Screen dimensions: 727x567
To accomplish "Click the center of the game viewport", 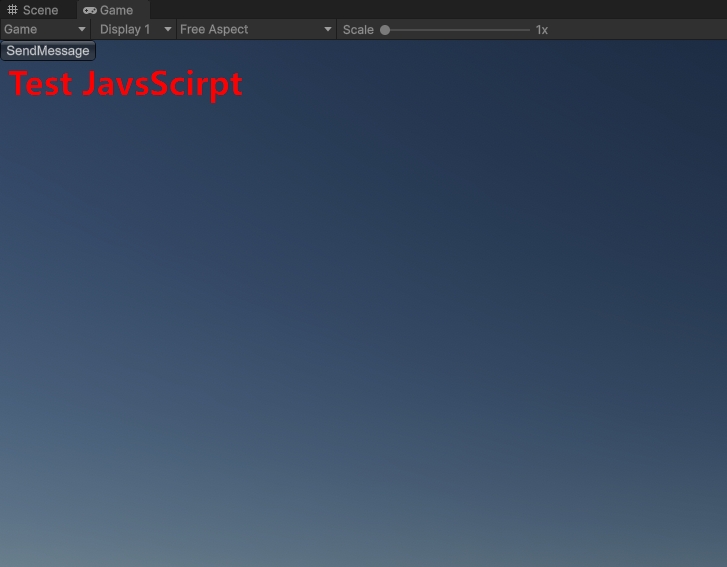I will click(363, 303).
